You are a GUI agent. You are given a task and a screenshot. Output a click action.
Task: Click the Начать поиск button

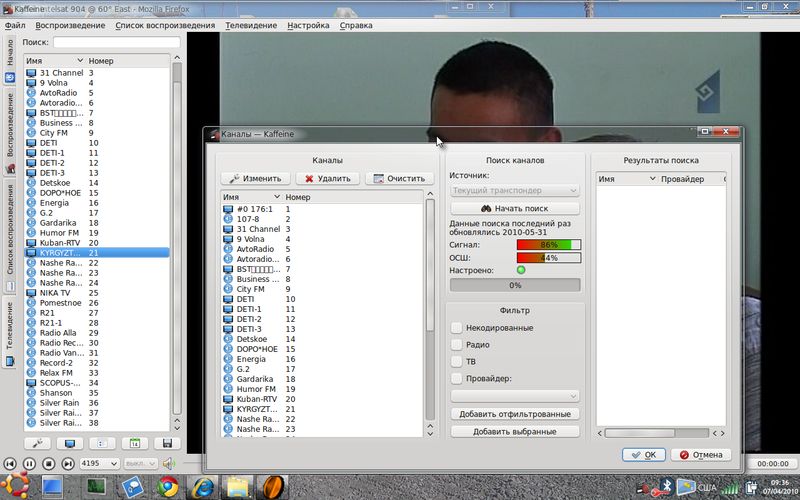514,208
